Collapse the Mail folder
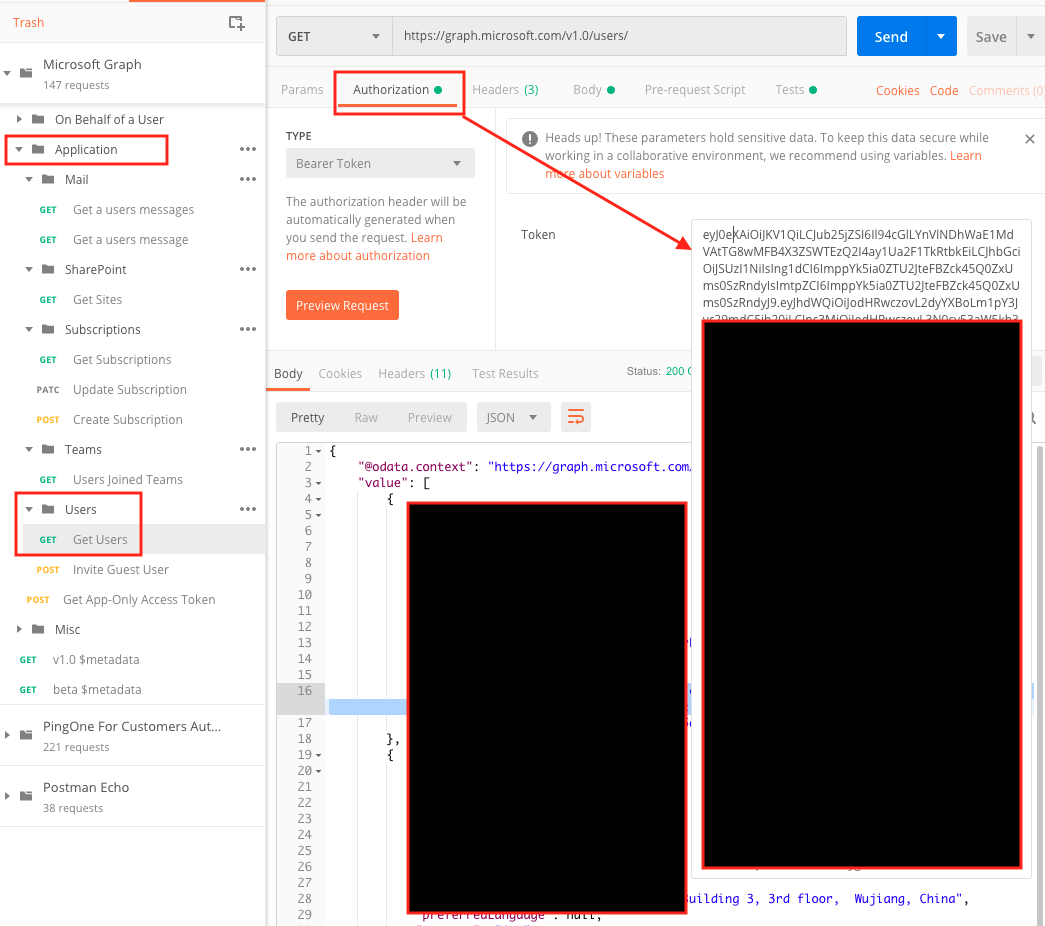1045x926 pixels. (x=29, y=179)
